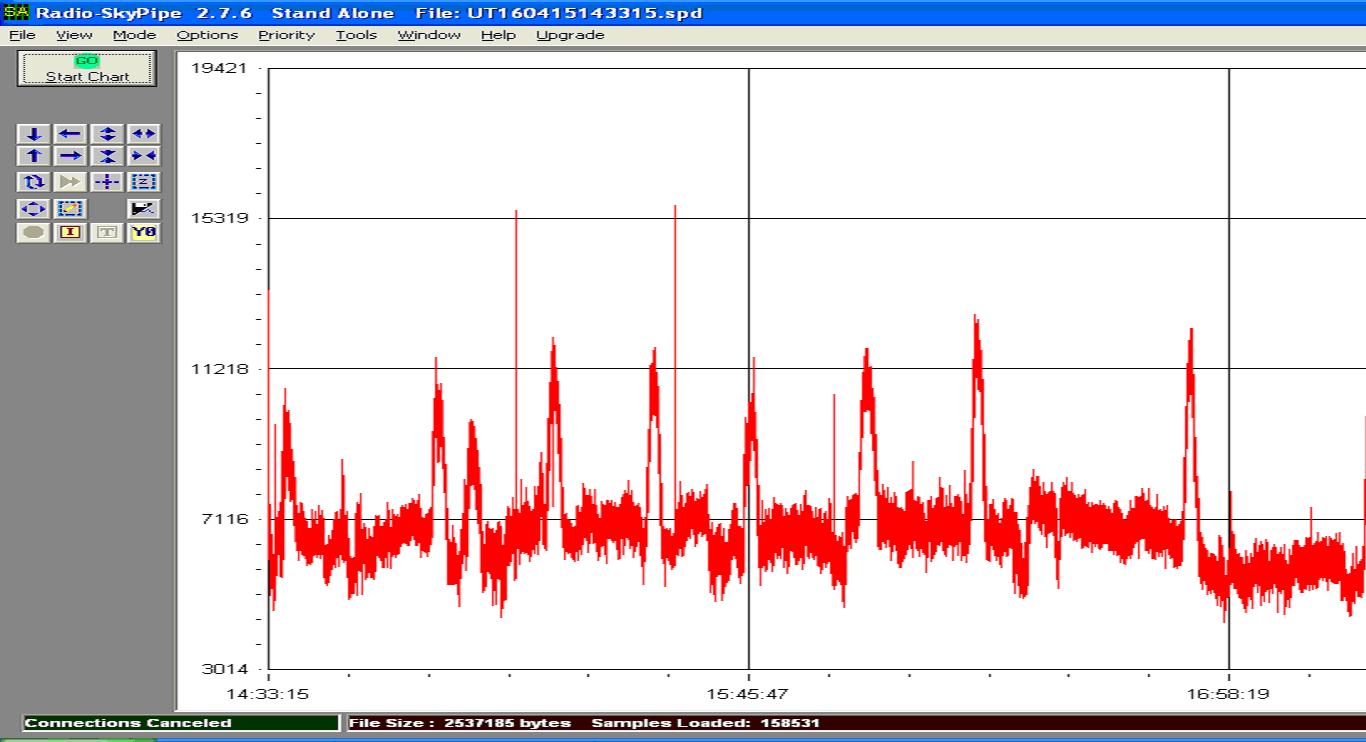Click the grayed fast-forward icon
The image size is (1366, 742).
[x=70, y=182]
